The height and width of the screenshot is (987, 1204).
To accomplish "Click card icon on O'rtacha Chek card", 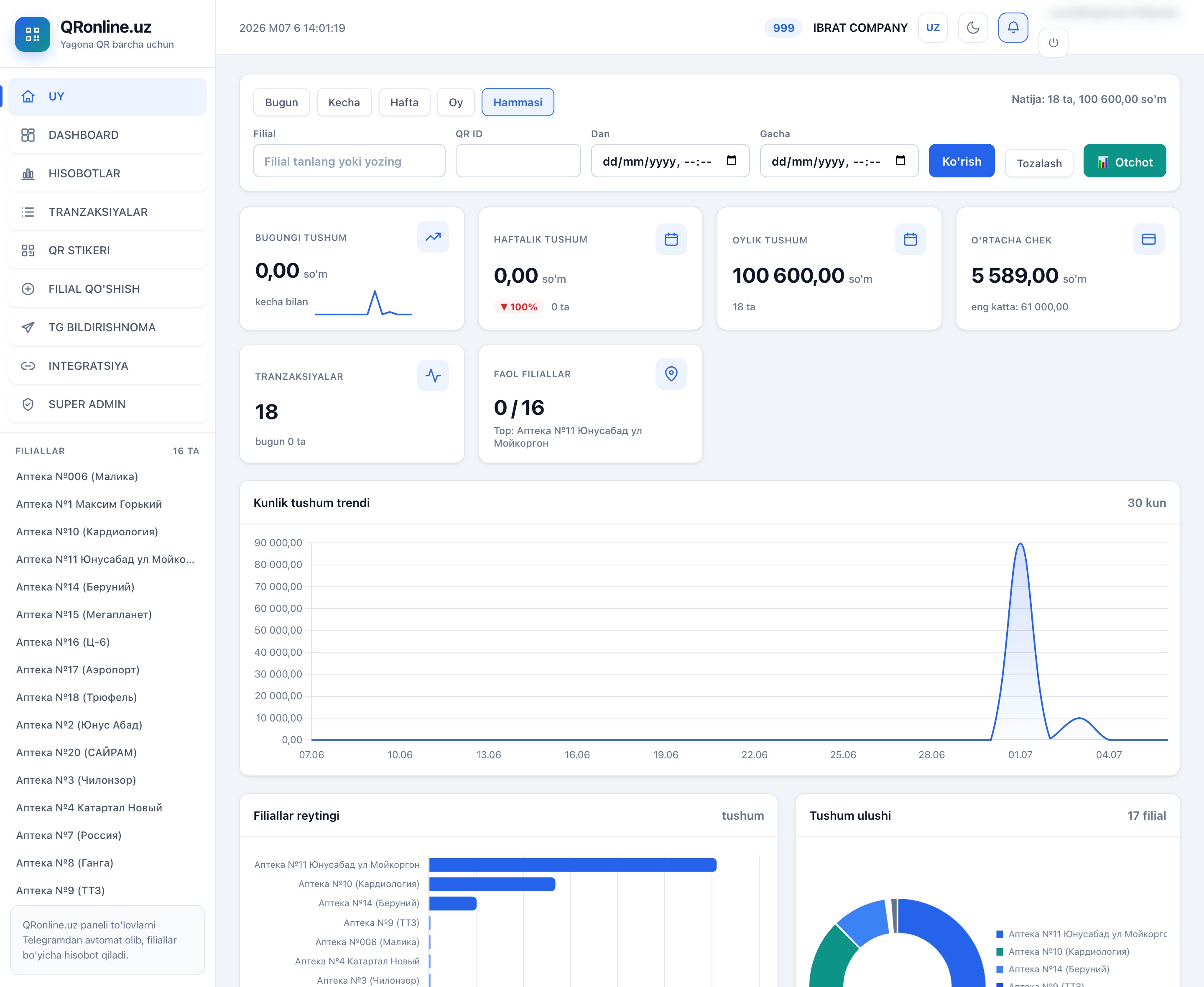I will (x=1148, y=239).
